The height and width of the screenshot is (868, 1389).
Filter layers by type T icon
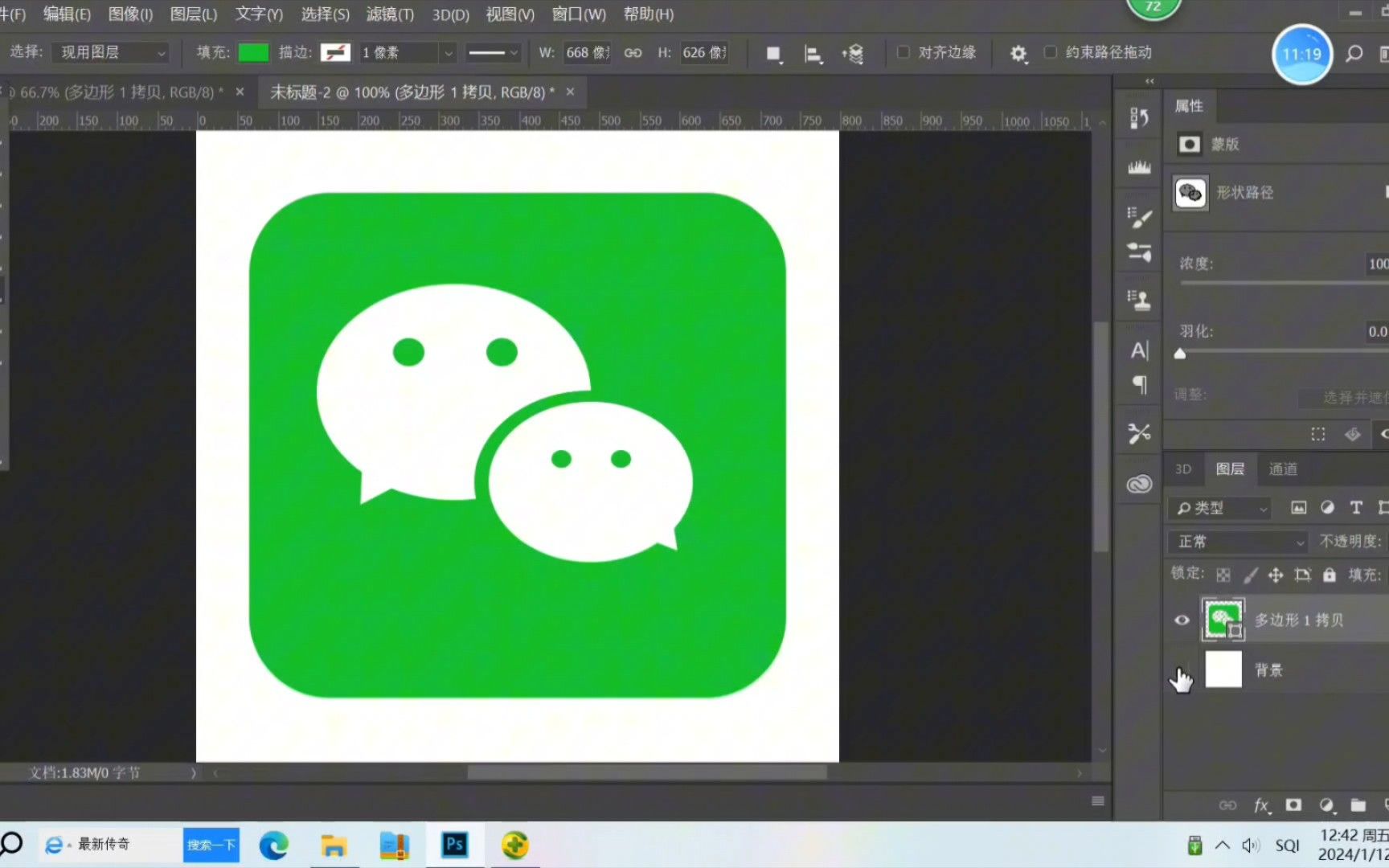(x=1356, y=508)
